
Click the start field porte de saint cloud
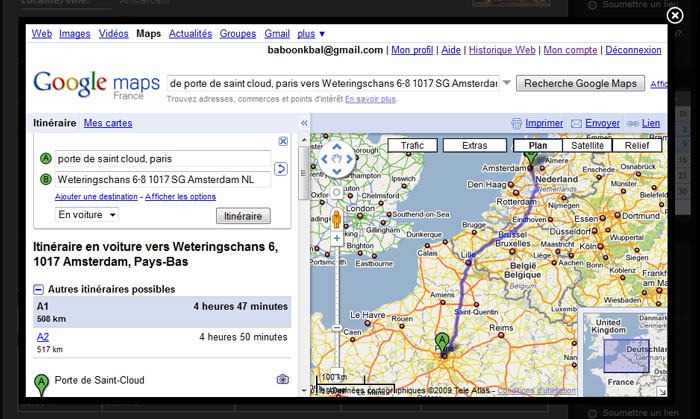tap(162, 159)
